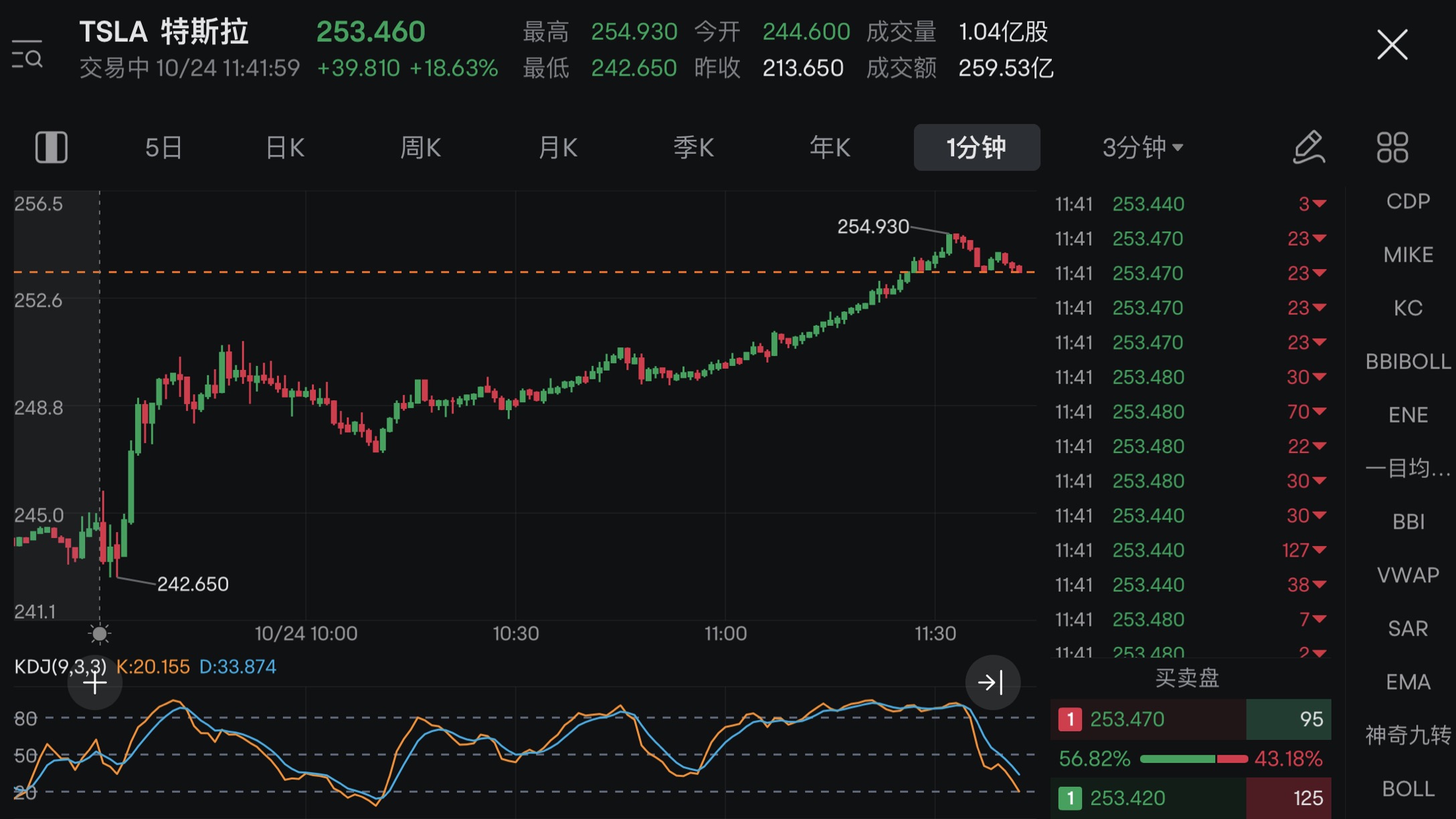Viewport: 1456px width, 819px height.
Task: Select the BBI indicator
Action: pyautogui.click(x=1408, y=521)
